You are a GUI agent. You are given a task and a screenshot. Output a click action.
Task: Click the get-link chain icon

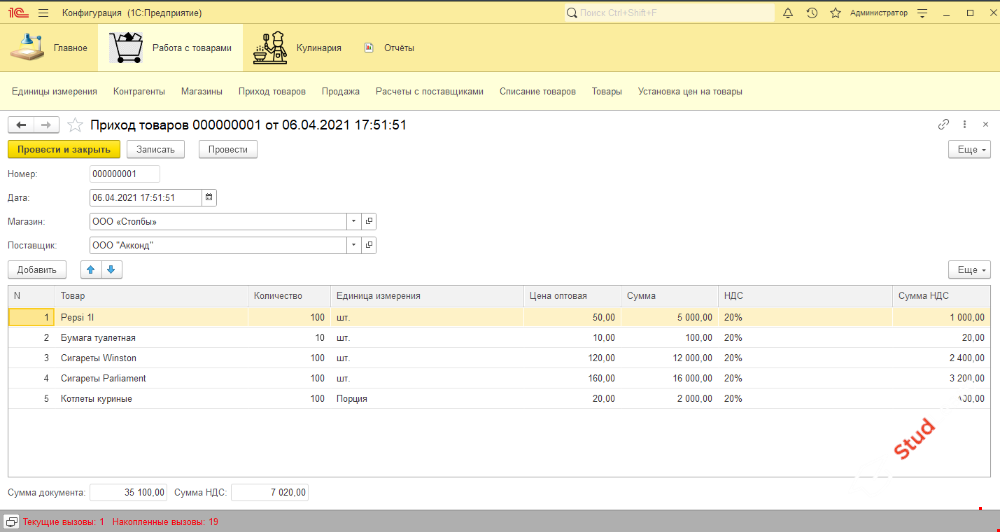coord(943,125)
